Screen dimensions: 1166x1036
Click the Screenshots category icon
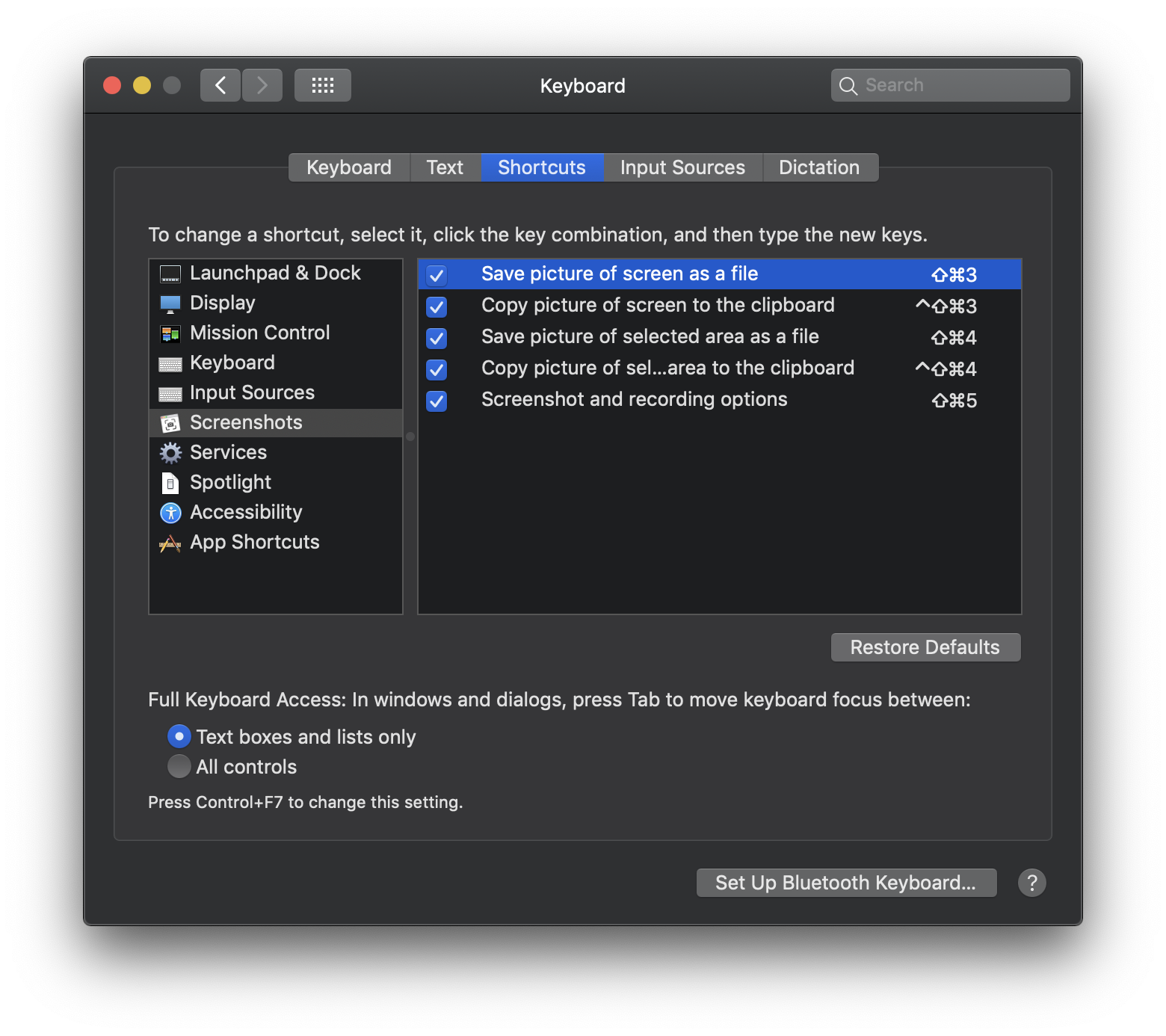(x=170, y=423)
